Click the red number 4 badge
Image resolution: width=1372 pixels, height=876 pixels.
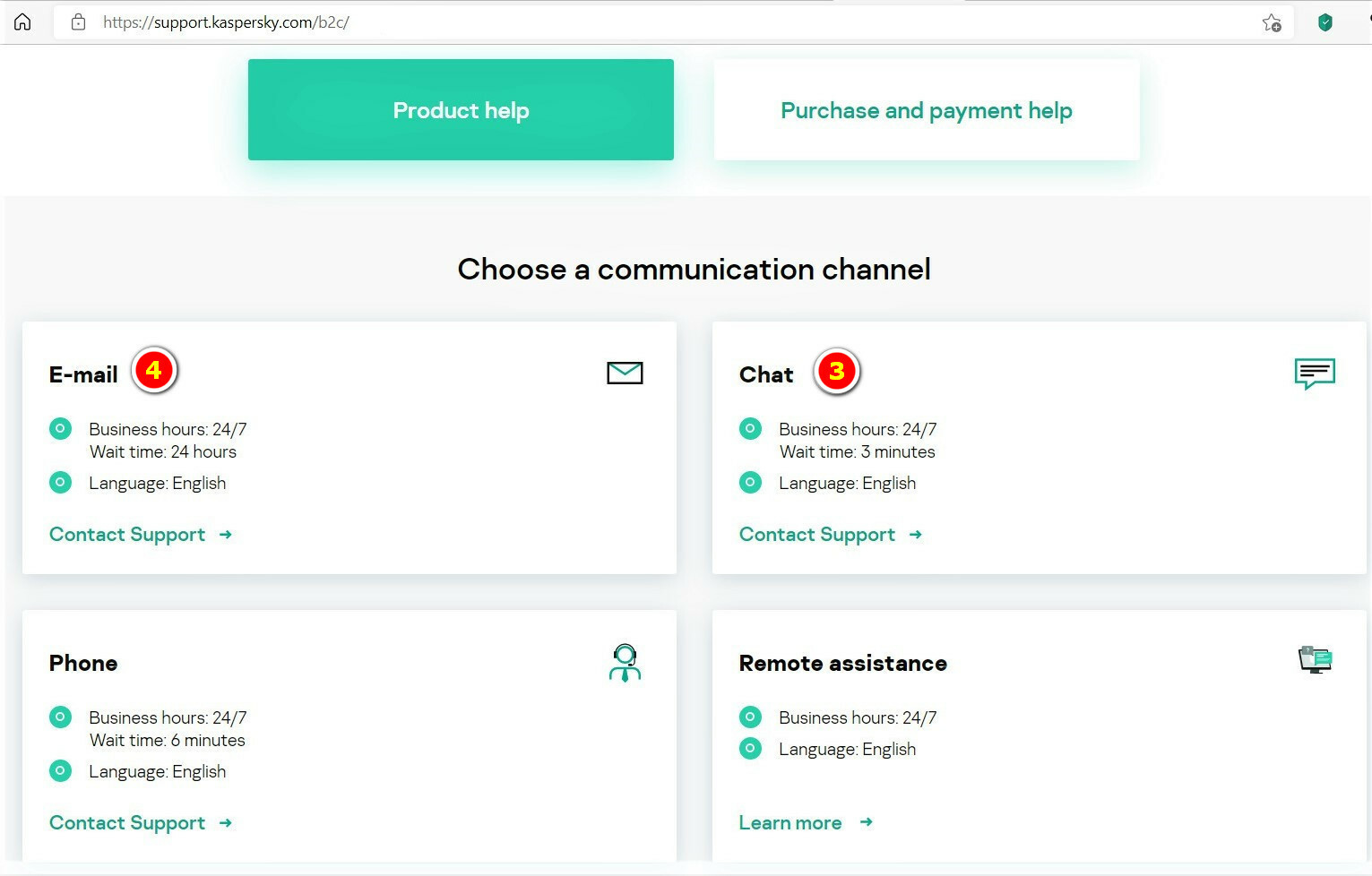tap(154, 371)
